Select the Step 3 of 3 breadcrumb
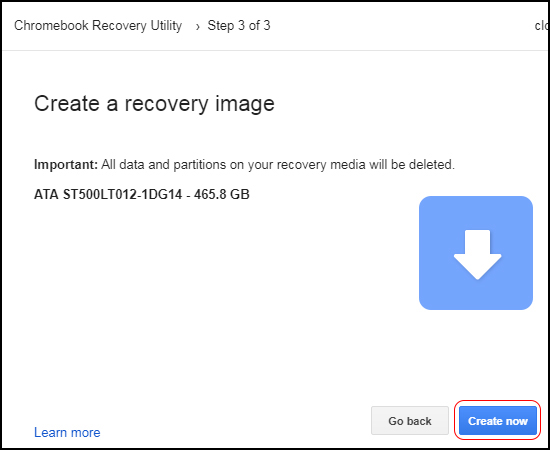This screenshot has height=450, width=550. 239,25
